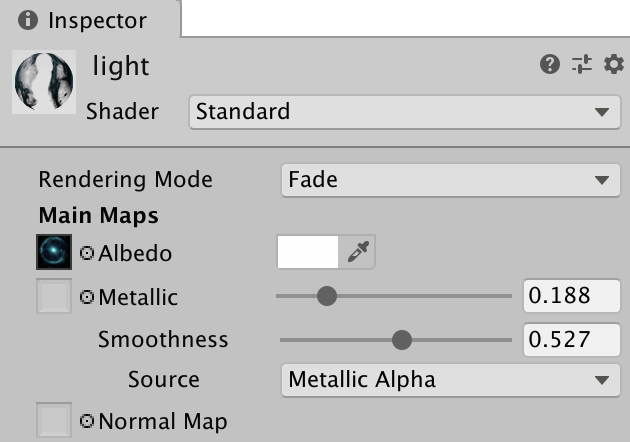Open the material help reference icon
Image resolution: width=630 pixels, height=442 pixels.
coord(549,65)
